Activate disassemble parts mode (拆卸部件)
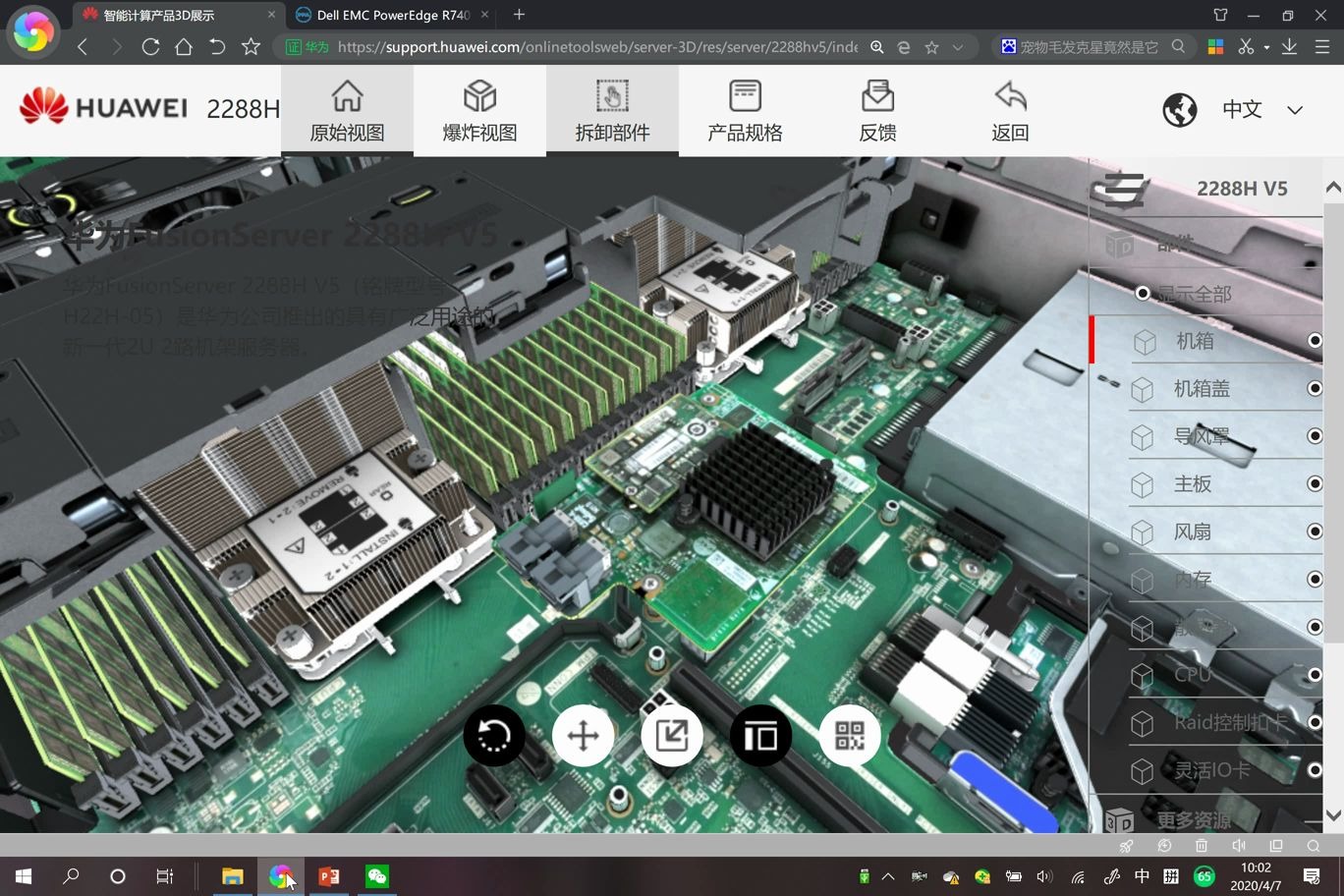This screenshot has height=896, width=1344. point(612,110)
